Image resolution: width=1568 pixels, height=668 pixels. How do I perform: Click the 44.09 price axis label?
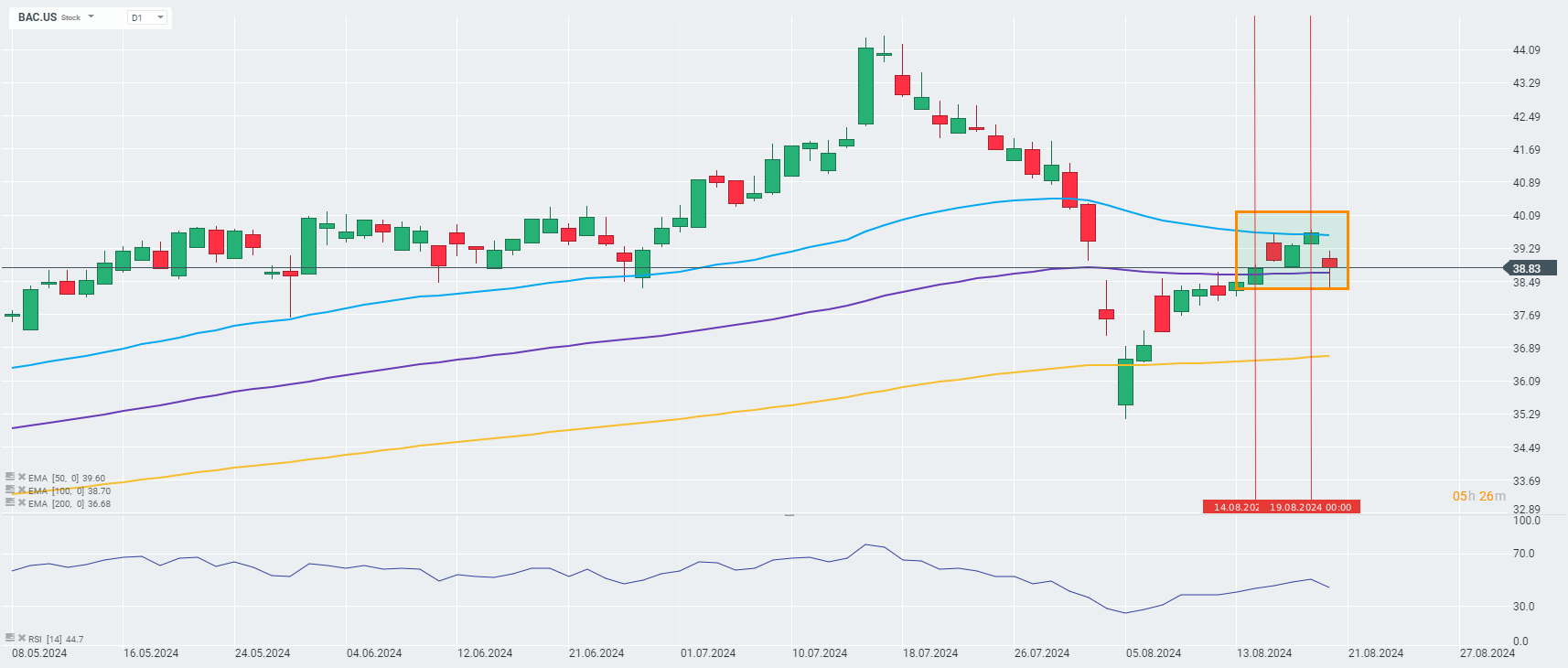coord(1526,50)
